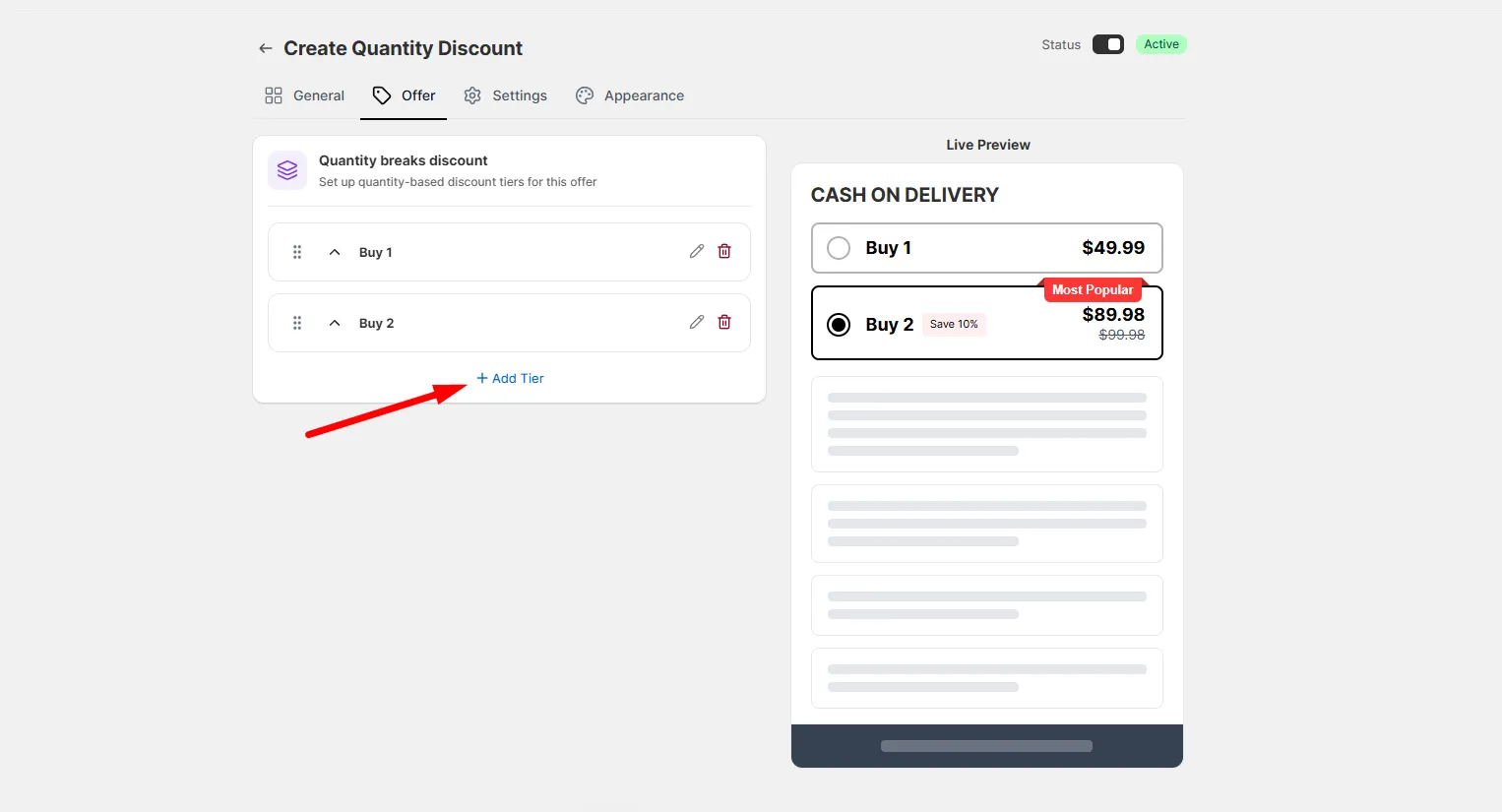This screenshot has height=812, width=1502.
Task: Collapse the Buy 1 tier chevron
Action: tap(335, 252)
